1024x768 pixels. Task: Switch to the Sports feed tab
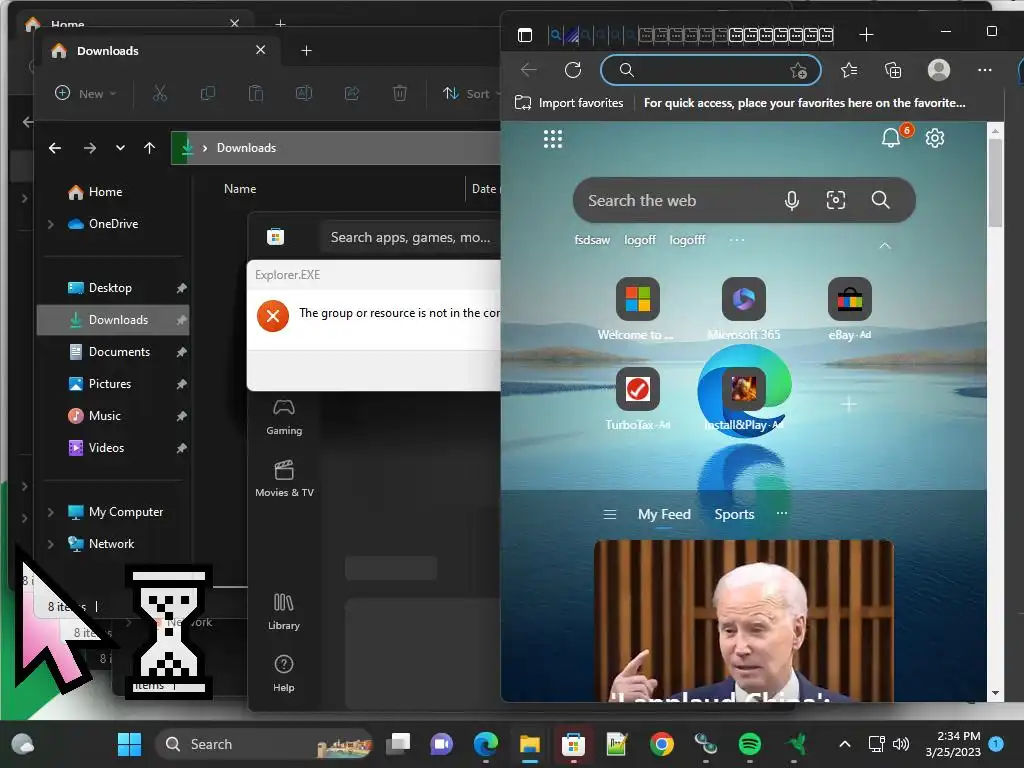(x=734, y=515)
